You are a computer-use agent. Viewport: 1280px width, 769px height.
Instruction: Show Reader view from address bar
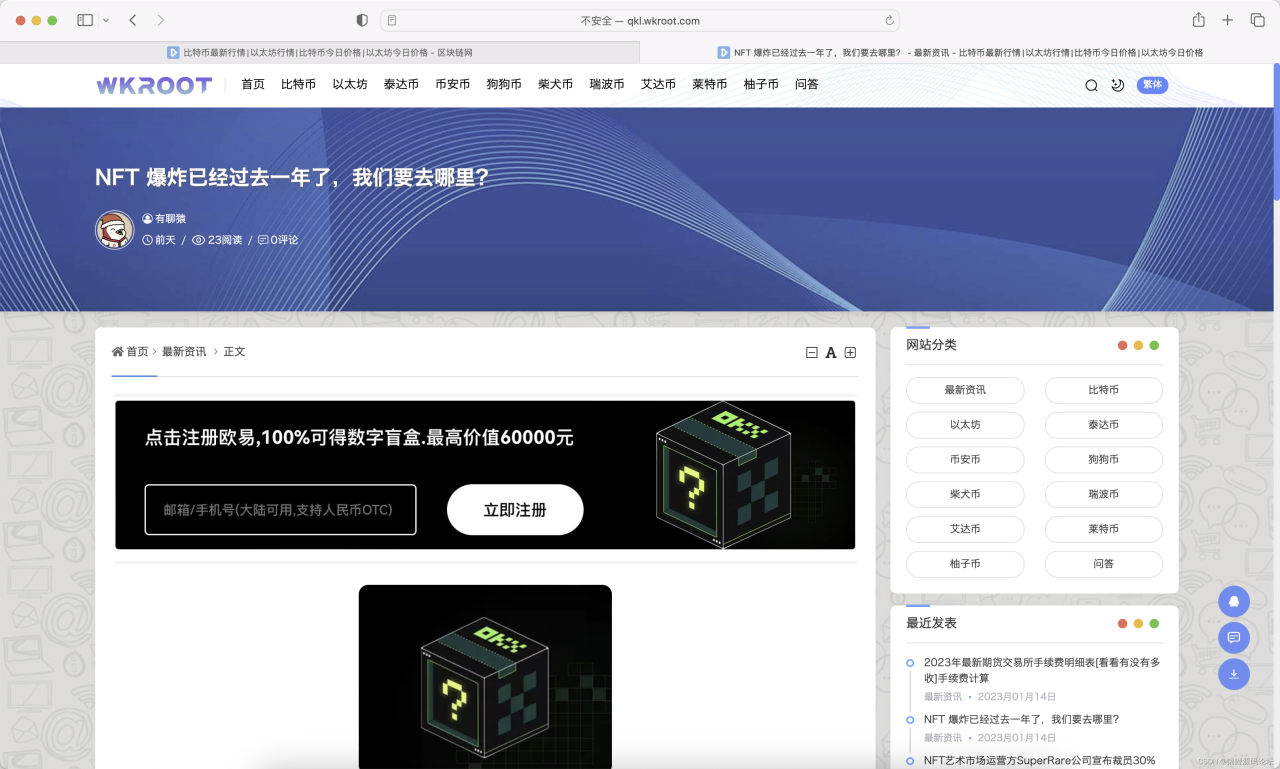pyautogui.click(x=392, y=20)
